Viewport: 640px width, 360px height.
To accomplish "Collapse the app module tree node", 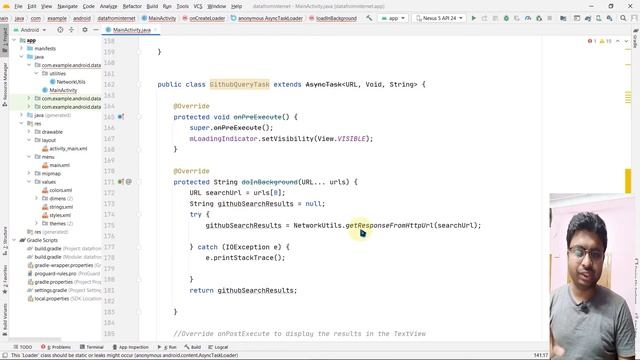I will click(14, 40).
